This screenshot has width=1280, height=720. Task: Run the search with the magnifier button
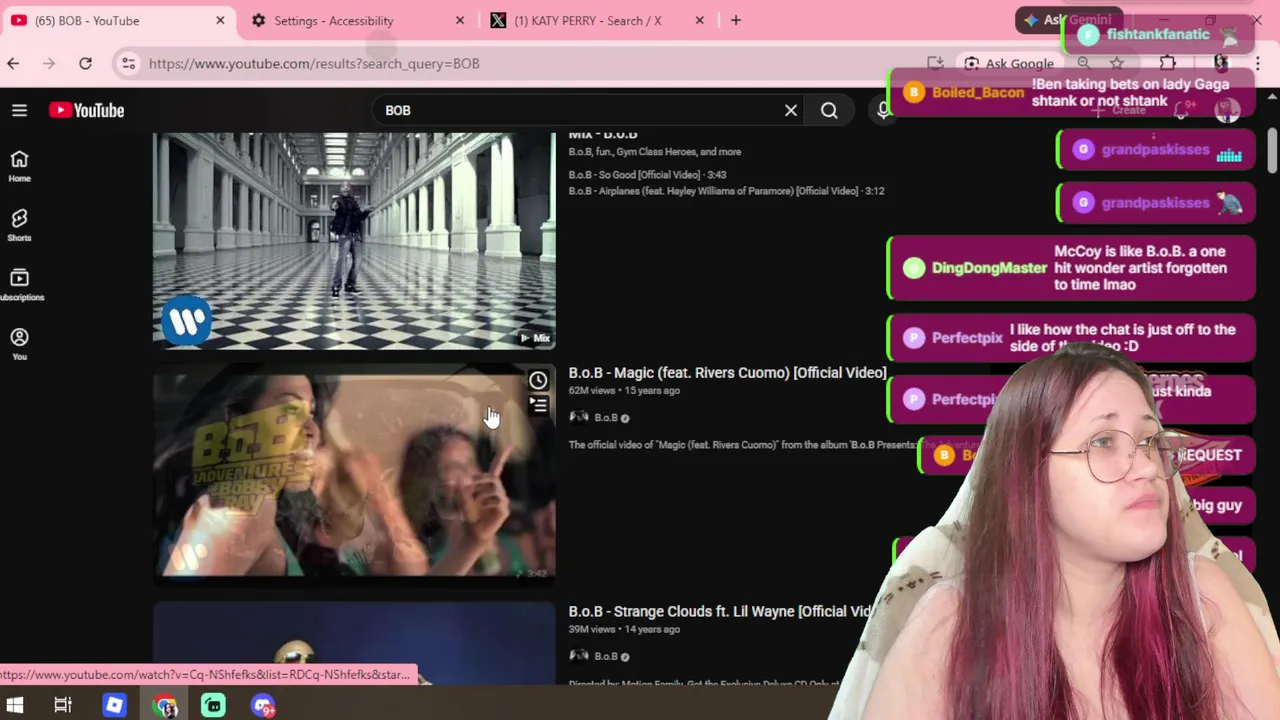pos(829,110)
